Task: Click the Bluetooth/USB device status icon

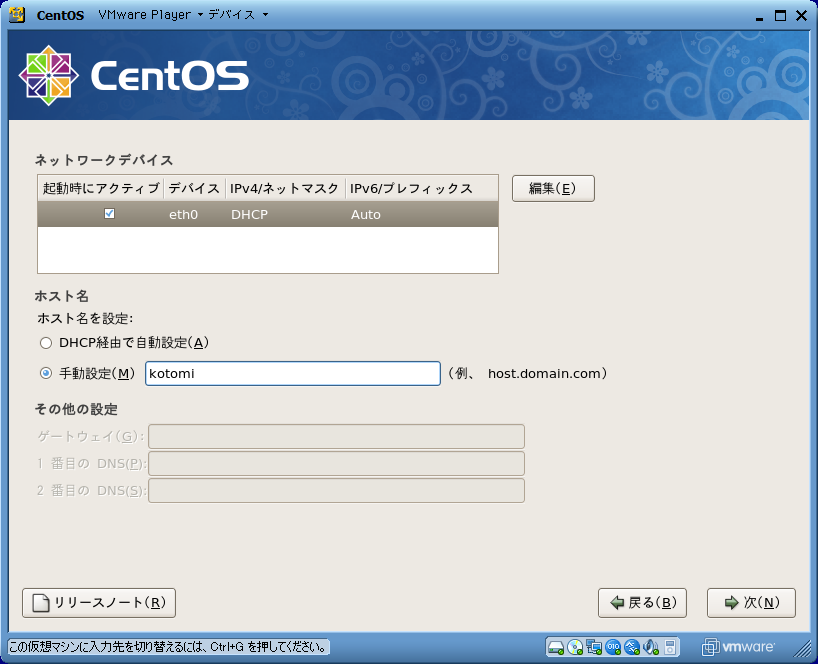Action: [x=632, y=647]
